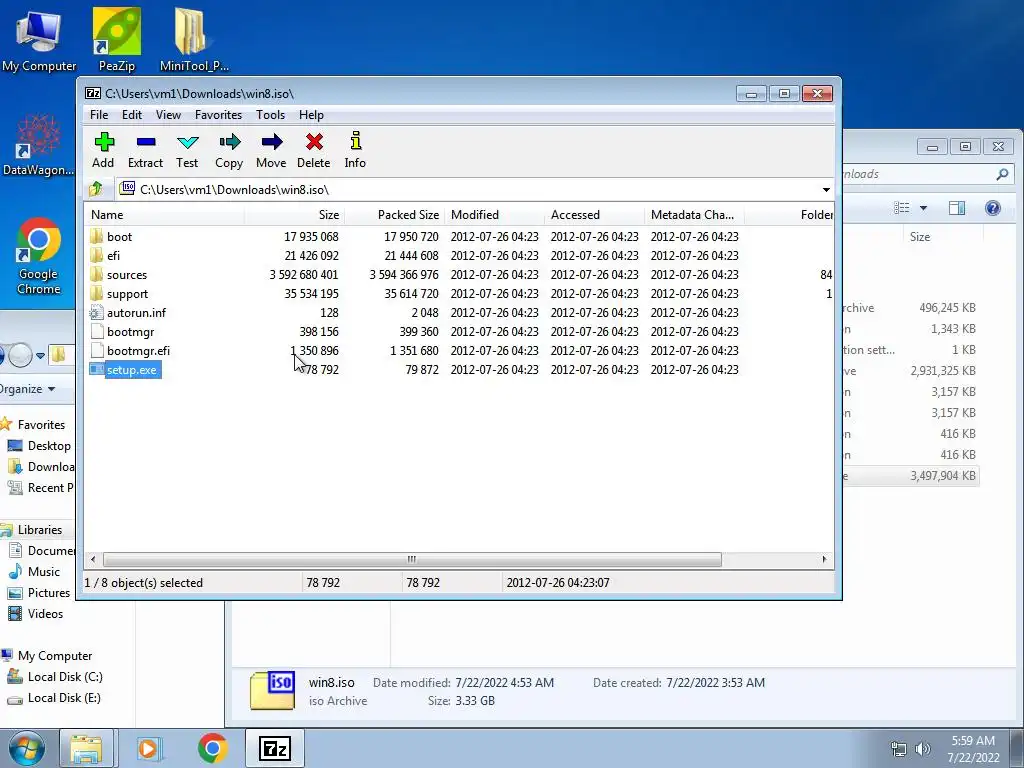Open the Favorites menu in 7-Zip
The image size is (1024, 768).
point(219,115)
